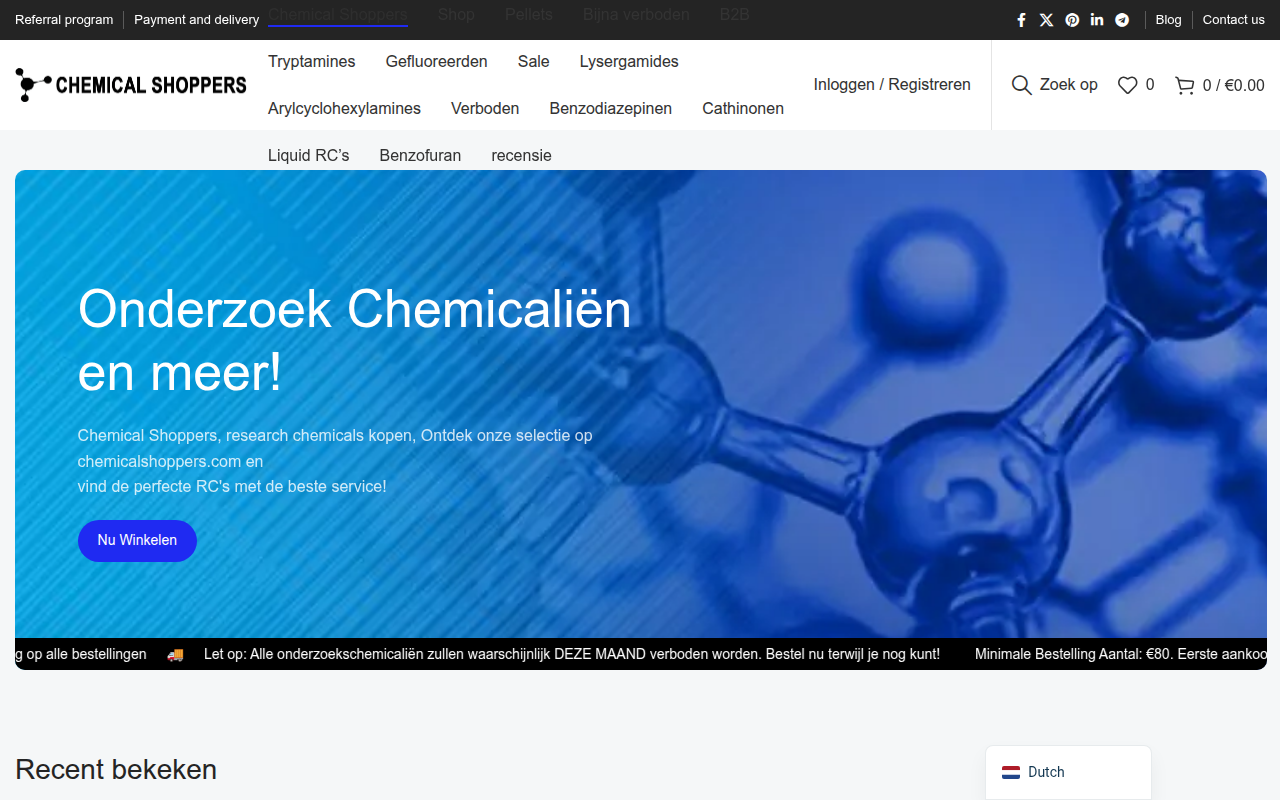The height and width of the screenshot is (800, 1280).
Task: Open the Sale menu item
Action: click(x=533, y=62)
